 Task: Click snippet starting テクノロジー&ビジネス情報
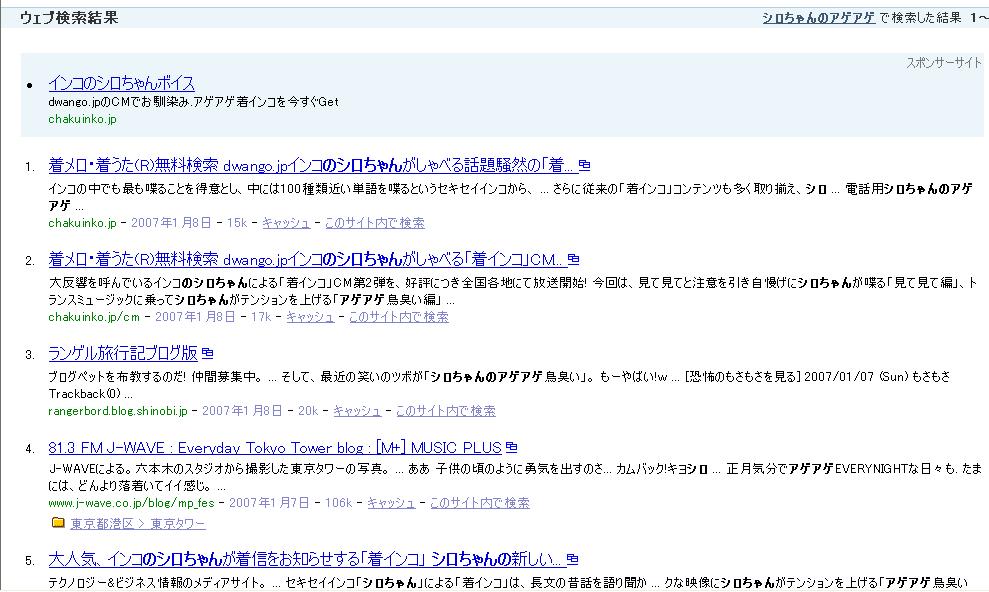[508, 583]
